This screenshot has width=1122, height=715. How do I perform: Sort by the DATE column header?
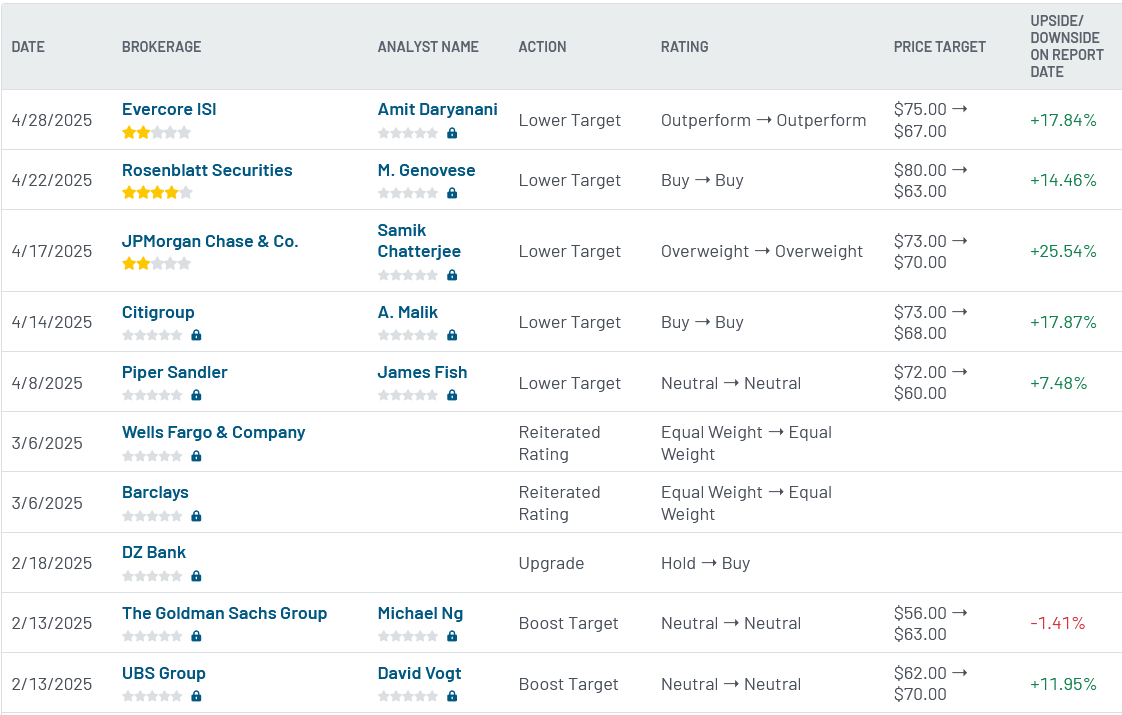(28, 47)
